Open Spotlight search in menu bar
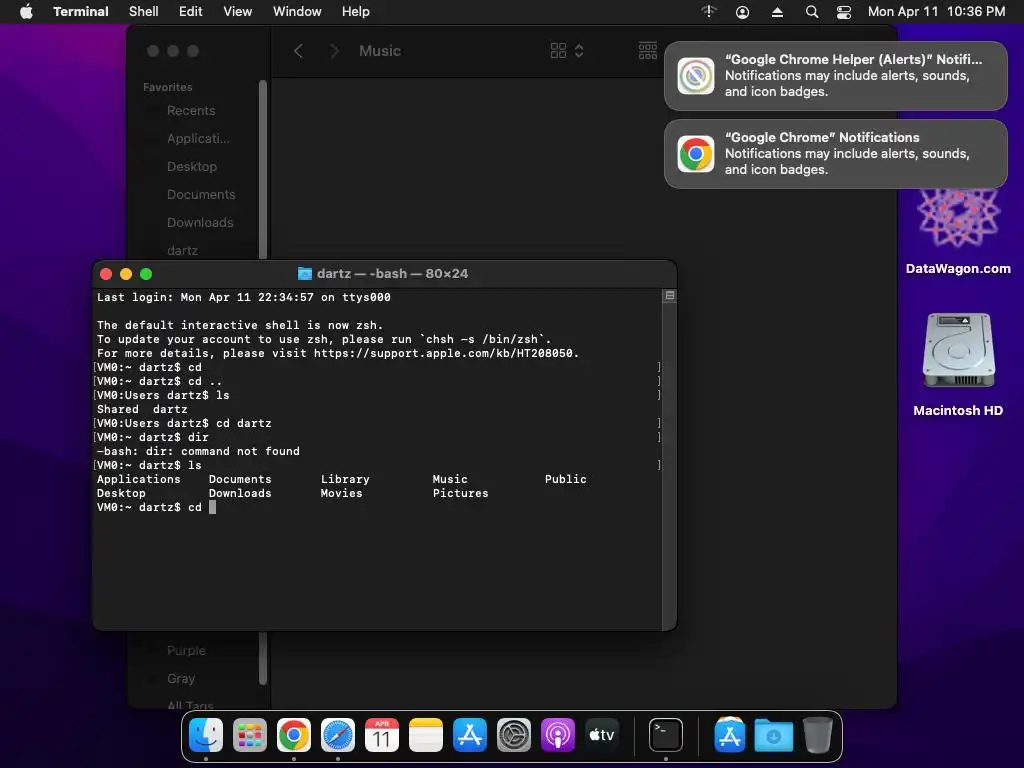This screenshot has height=768, width=1024. [x=812, y=12]
